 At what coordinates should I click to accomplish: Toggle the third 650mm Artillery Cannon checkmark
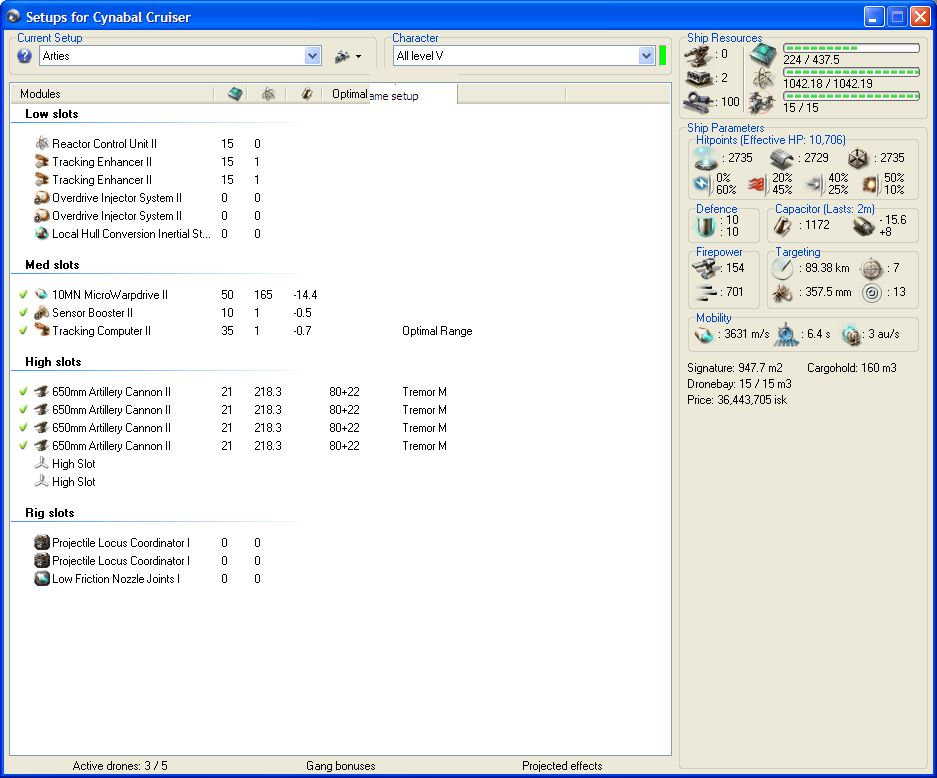[x=23, y=427]
